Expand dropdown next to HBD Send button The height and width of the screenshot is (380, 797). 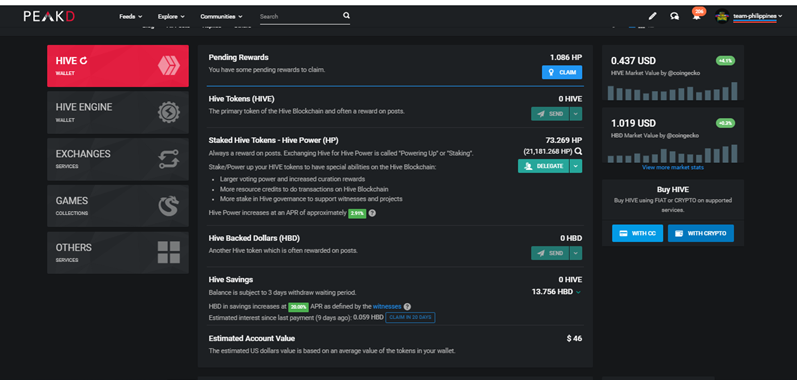click(x=575, y=253)
